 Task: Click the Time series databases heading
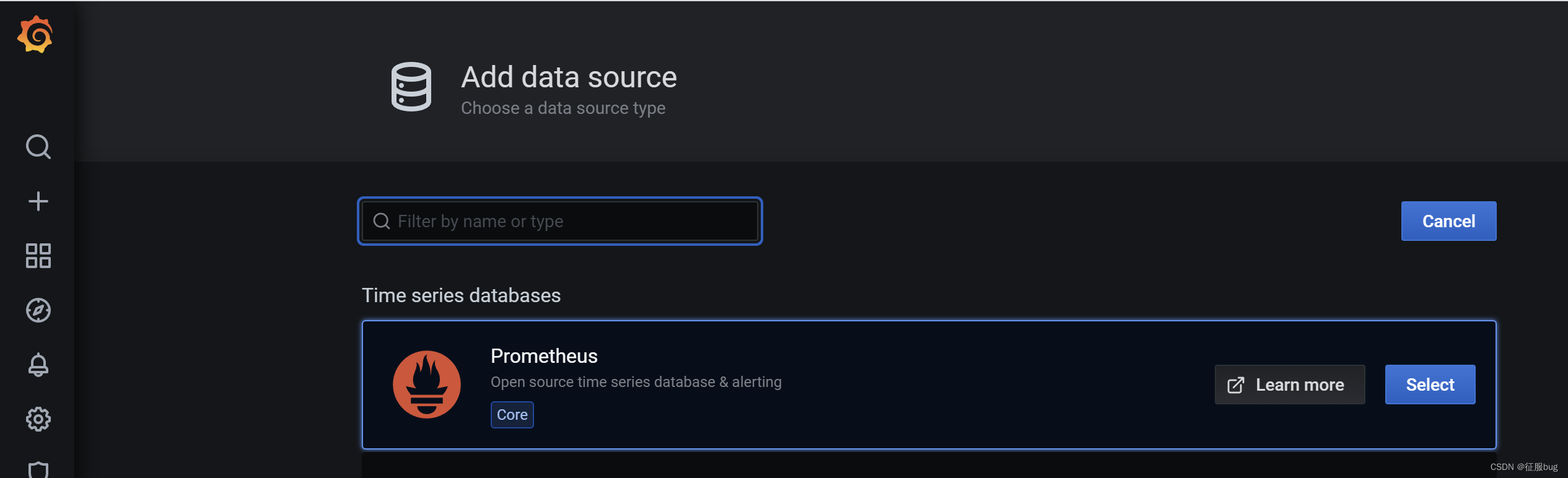pos(461,295)
